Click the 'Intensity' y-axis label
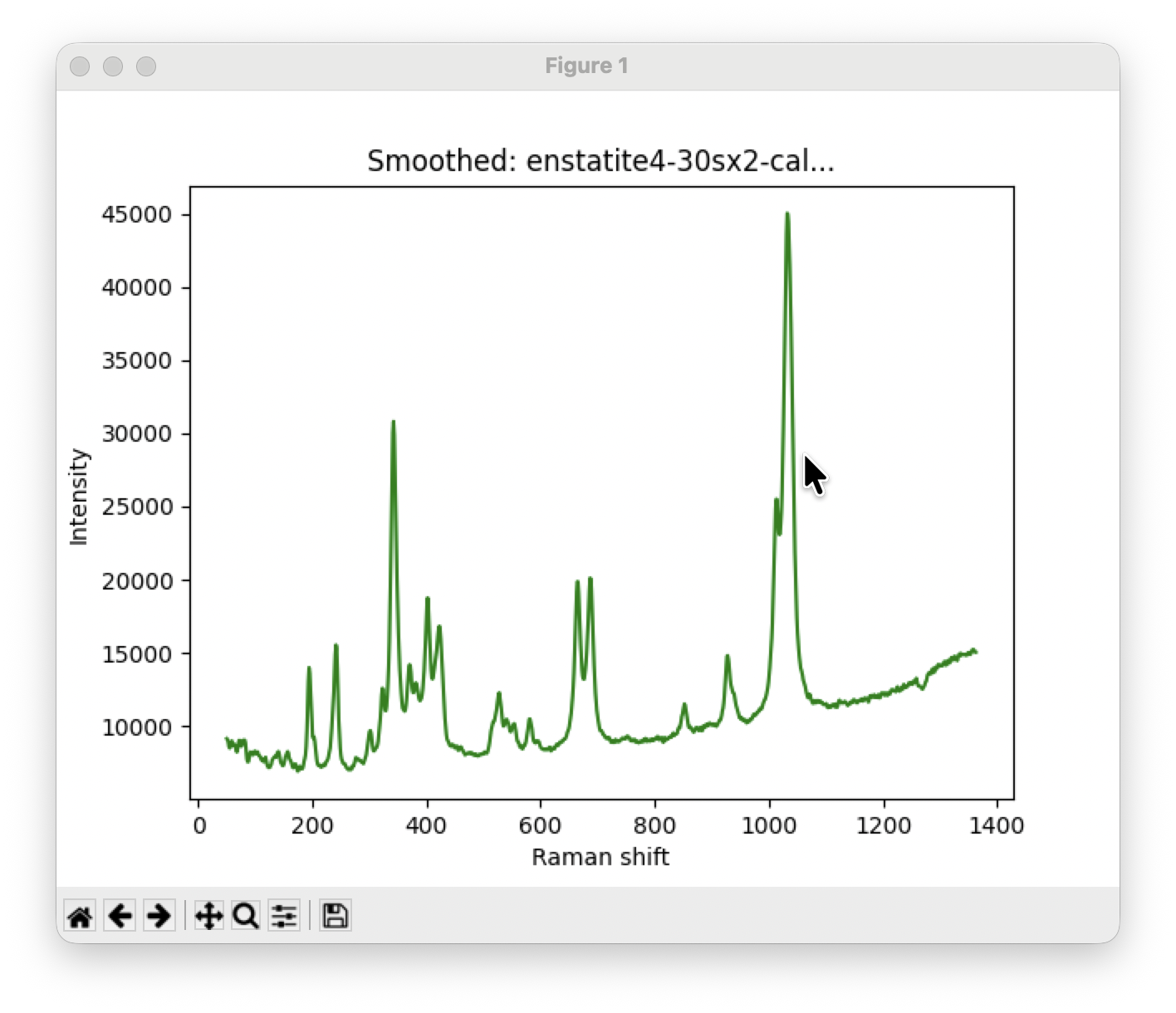Viewport: 1176px width, 1013px height. 79,497
